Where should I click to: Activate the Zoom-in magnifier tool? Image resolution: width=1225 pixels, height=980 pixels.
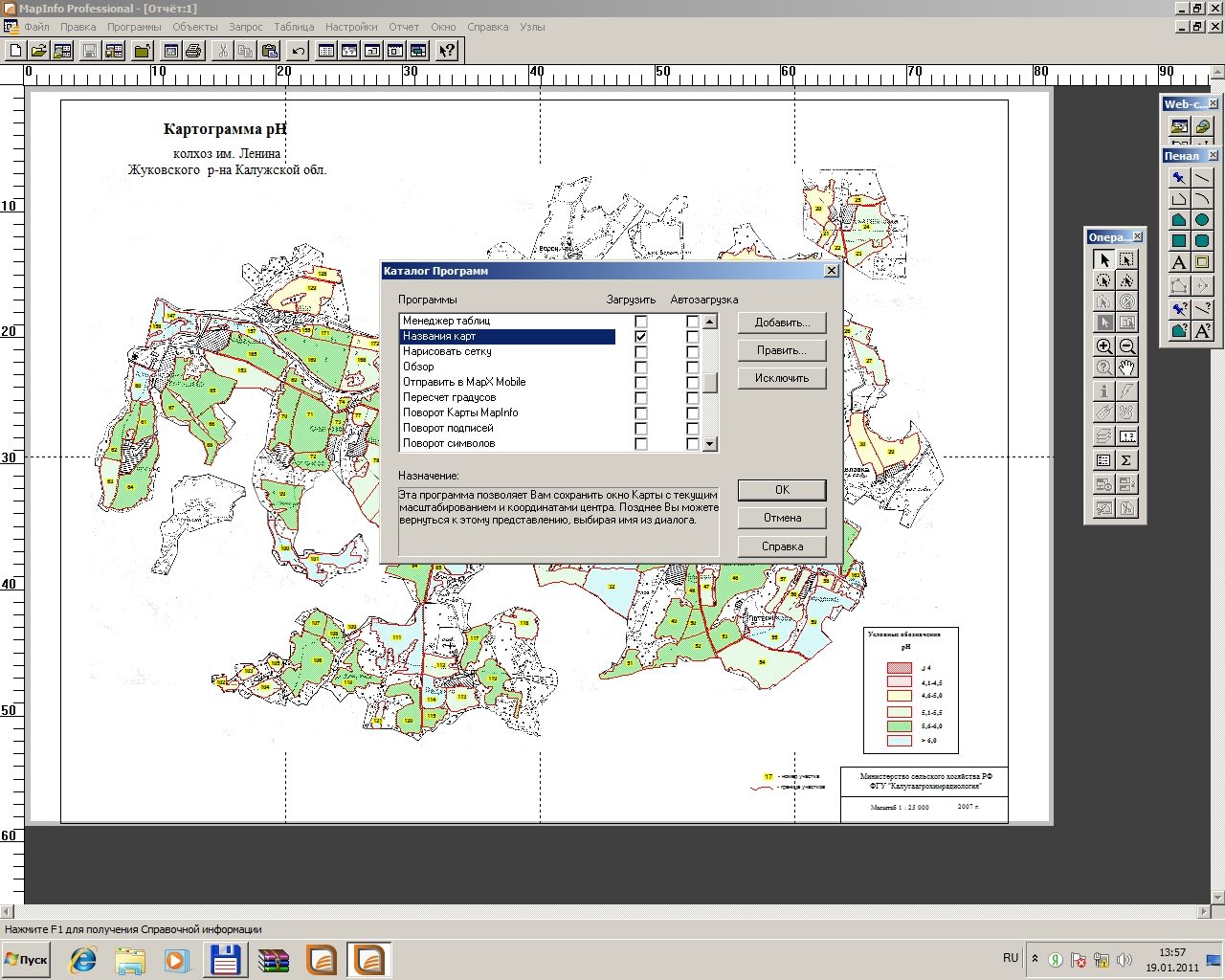pyautogui.click(x=1104, y=346)
